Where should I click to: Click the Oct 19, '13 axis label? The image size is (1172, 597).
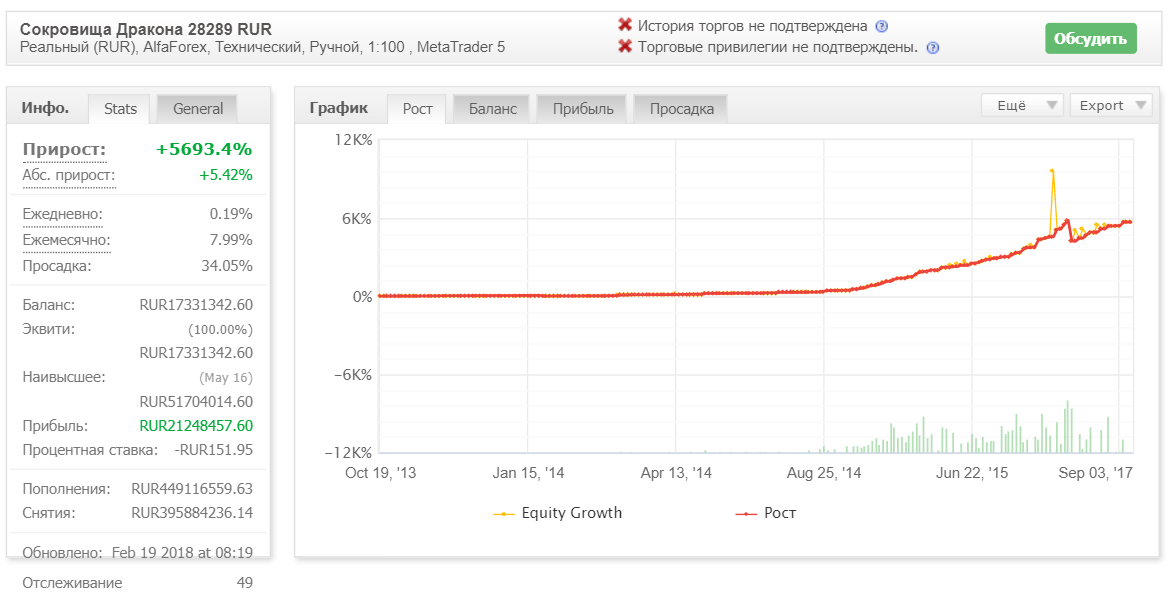[x=380, y=473]
